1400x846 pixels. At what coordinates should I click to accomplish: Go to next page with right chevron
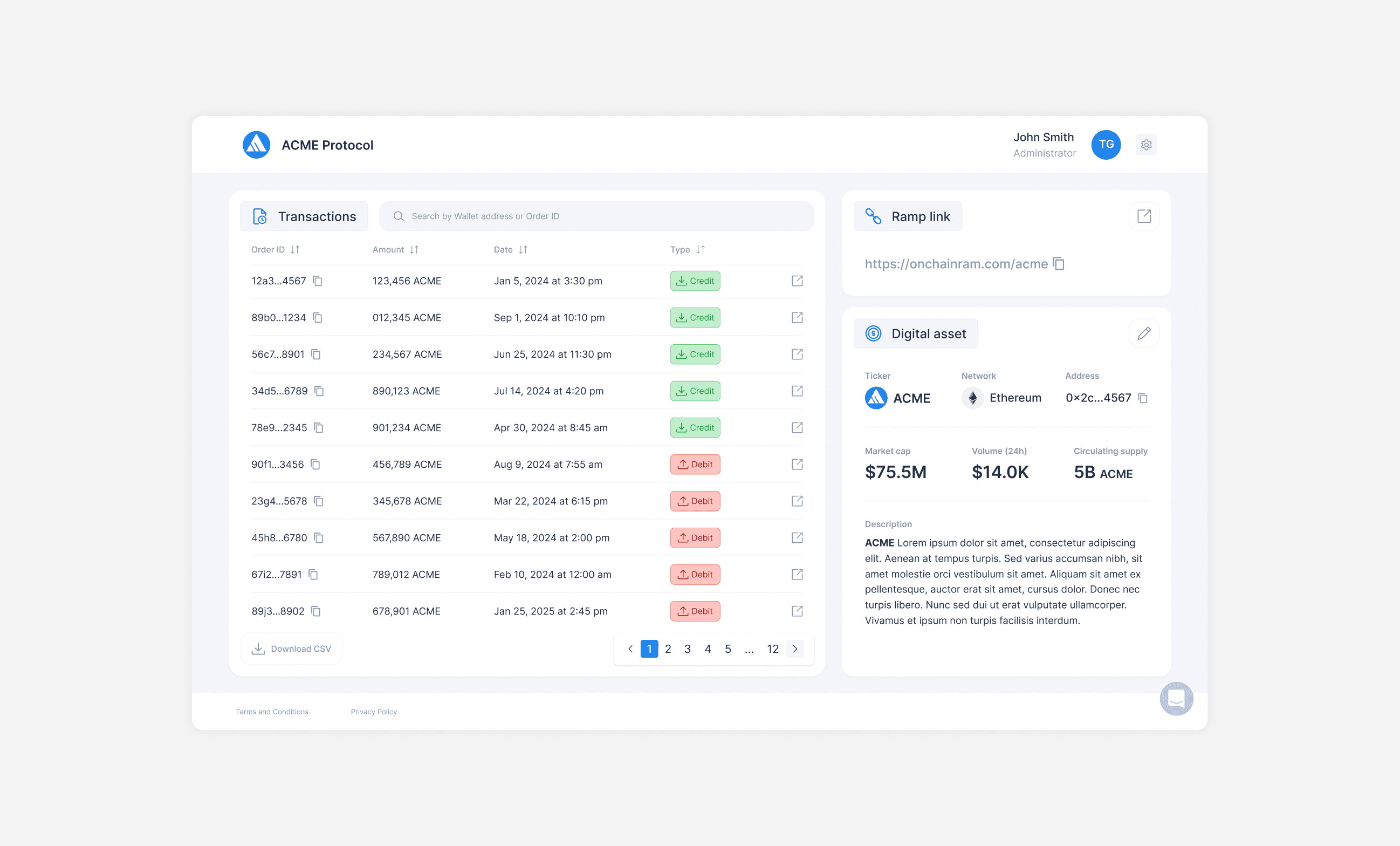coord(794,649)
